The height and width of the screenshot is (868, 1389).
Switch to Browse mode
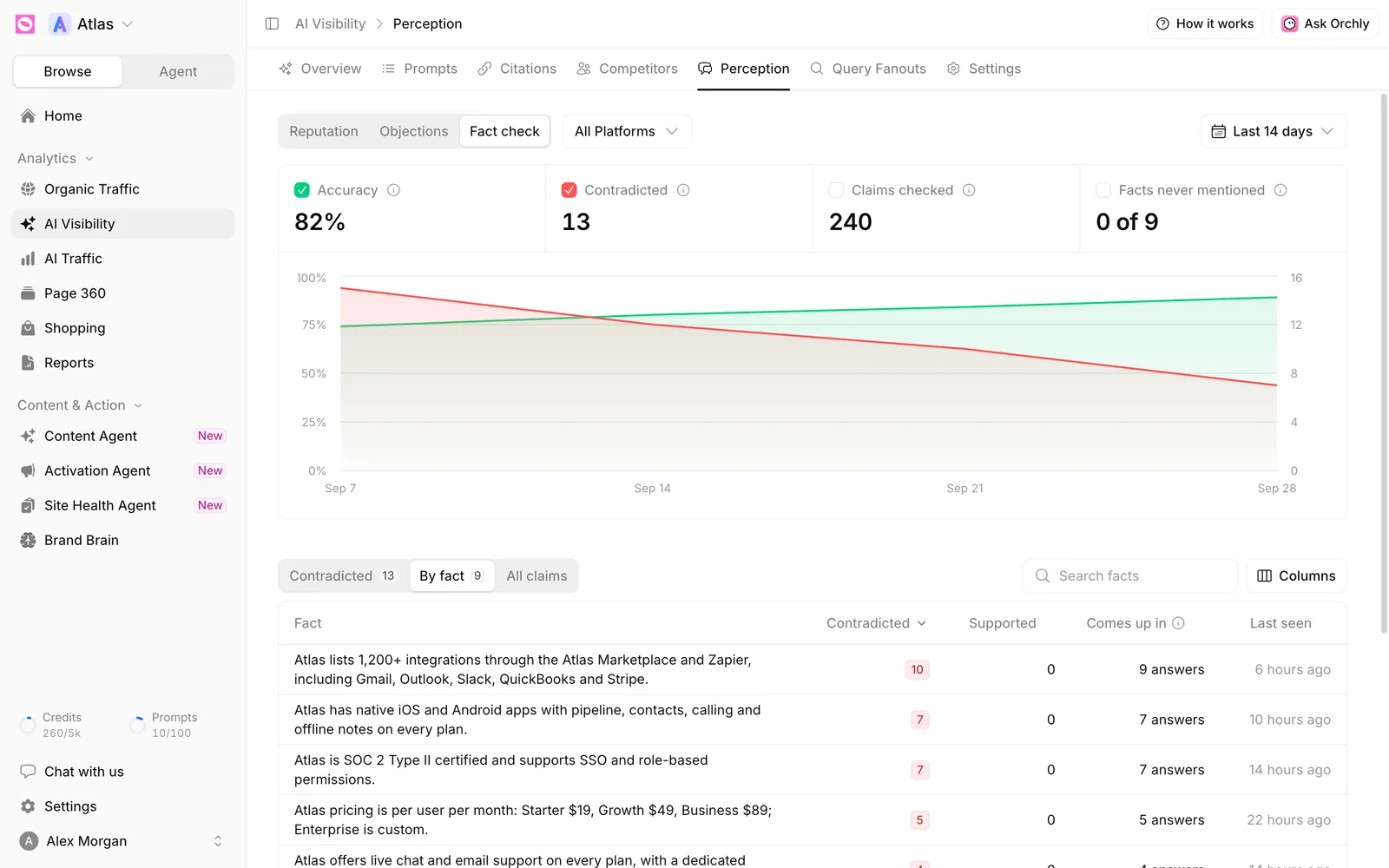(x=68, y=71)
